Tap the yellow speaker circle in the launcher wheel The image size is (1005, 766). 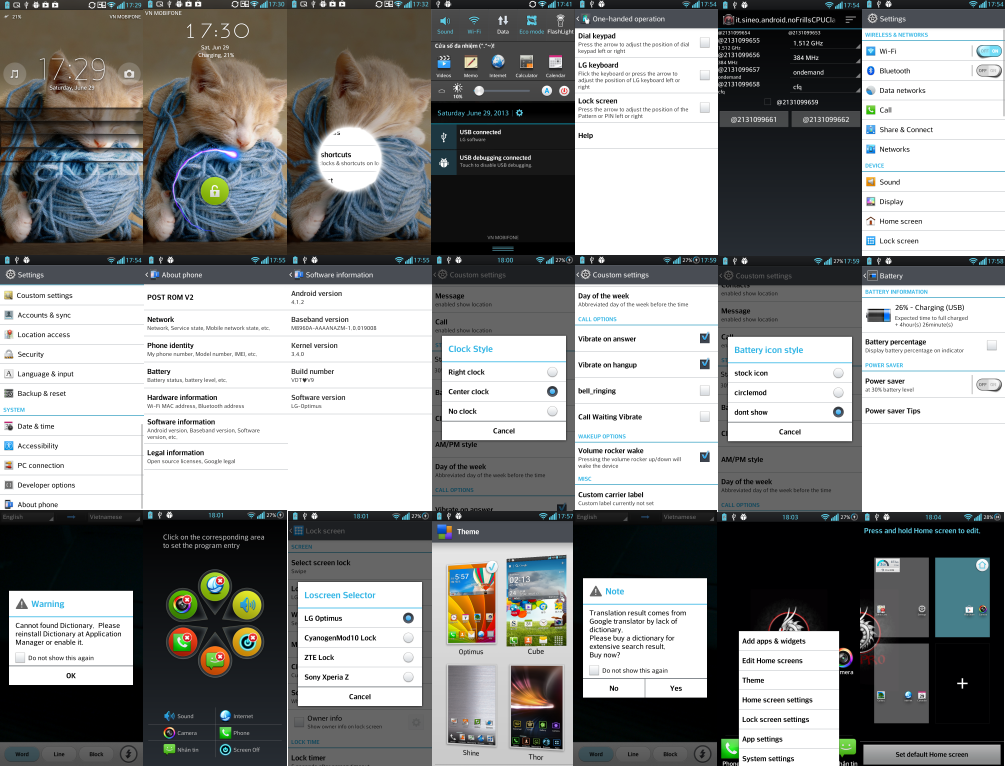[247, 603]
